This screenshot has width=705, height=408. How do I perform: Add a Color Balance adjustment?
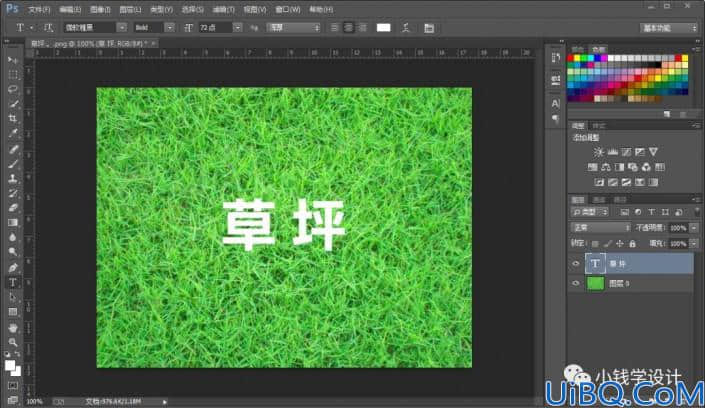(x=606, y=167)
